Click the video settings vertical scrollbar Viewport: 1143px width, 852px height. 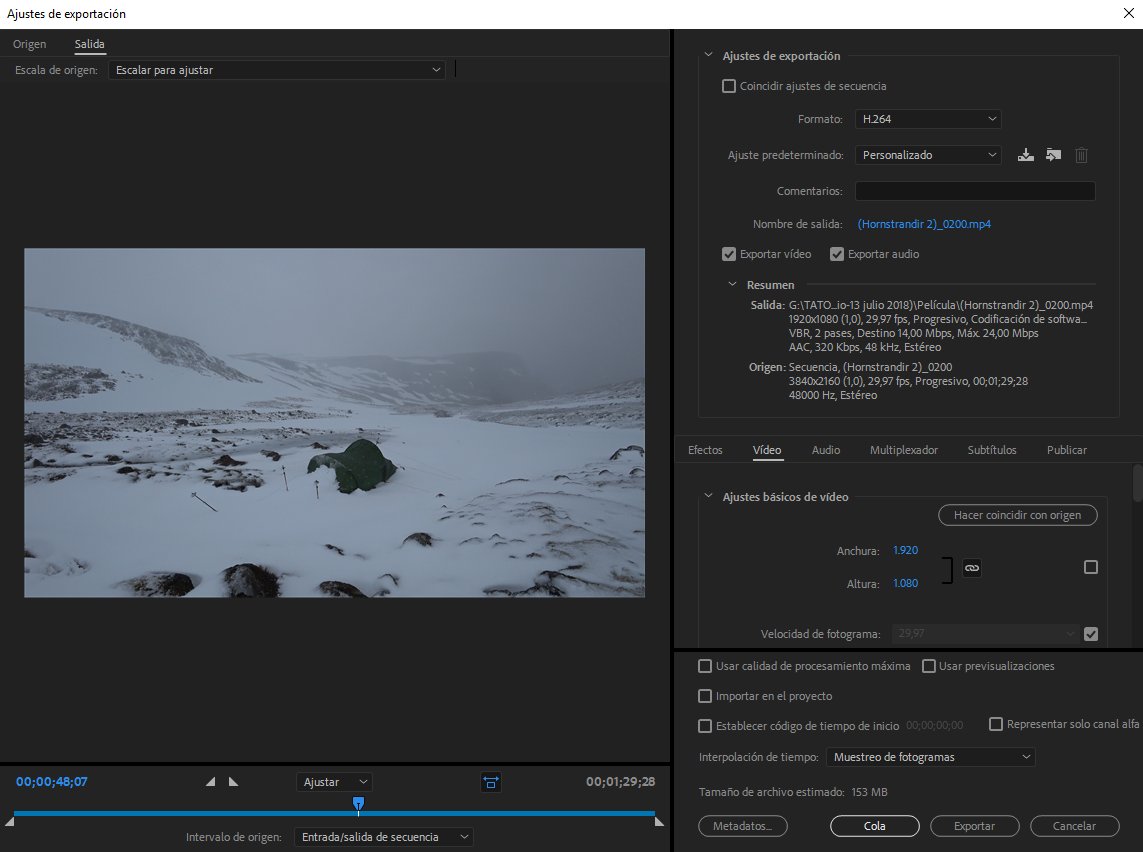[1138, 482]
